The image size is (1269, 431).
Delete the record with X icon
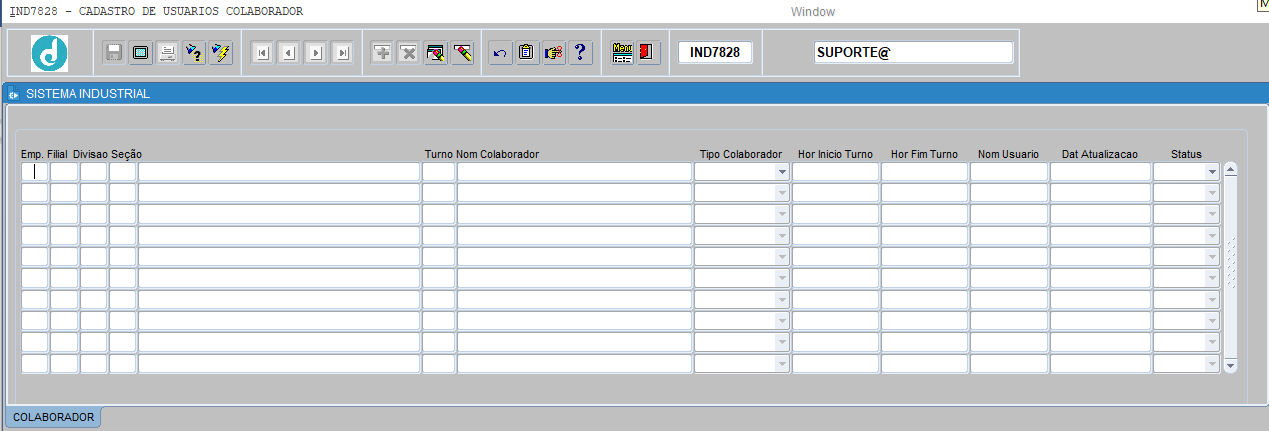[x=409, y=53]
